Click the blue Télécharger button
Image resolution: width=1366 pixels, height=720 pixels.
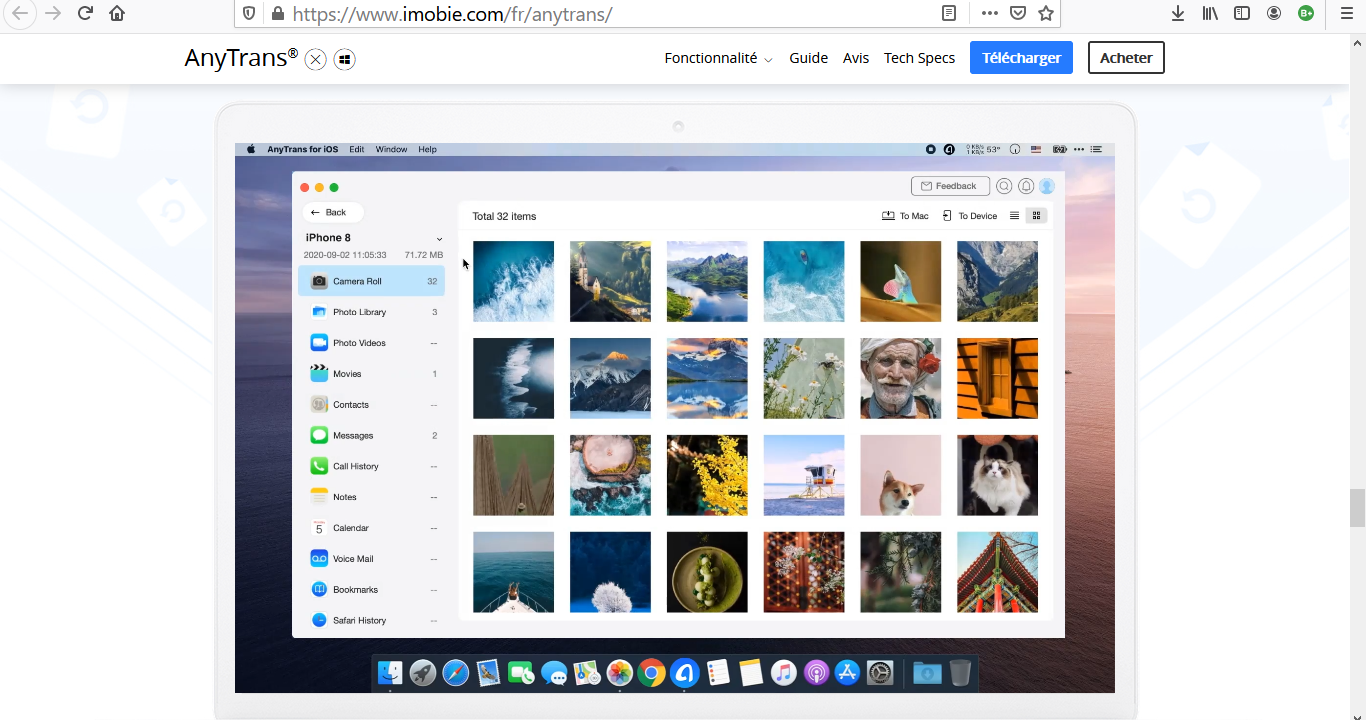(x=1021, y=58)
